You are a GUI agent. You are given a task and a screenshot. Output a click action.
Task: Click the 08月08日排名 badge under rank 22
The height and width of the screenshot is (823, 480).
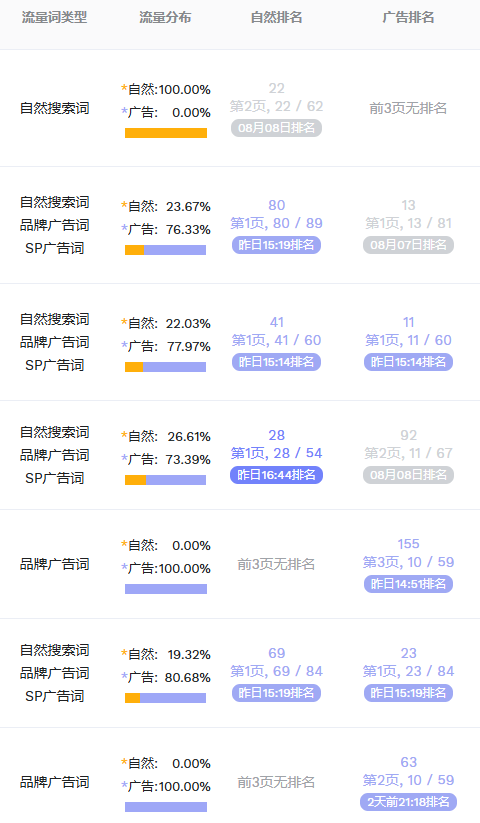pyautogui.click(x=276, y=128)
